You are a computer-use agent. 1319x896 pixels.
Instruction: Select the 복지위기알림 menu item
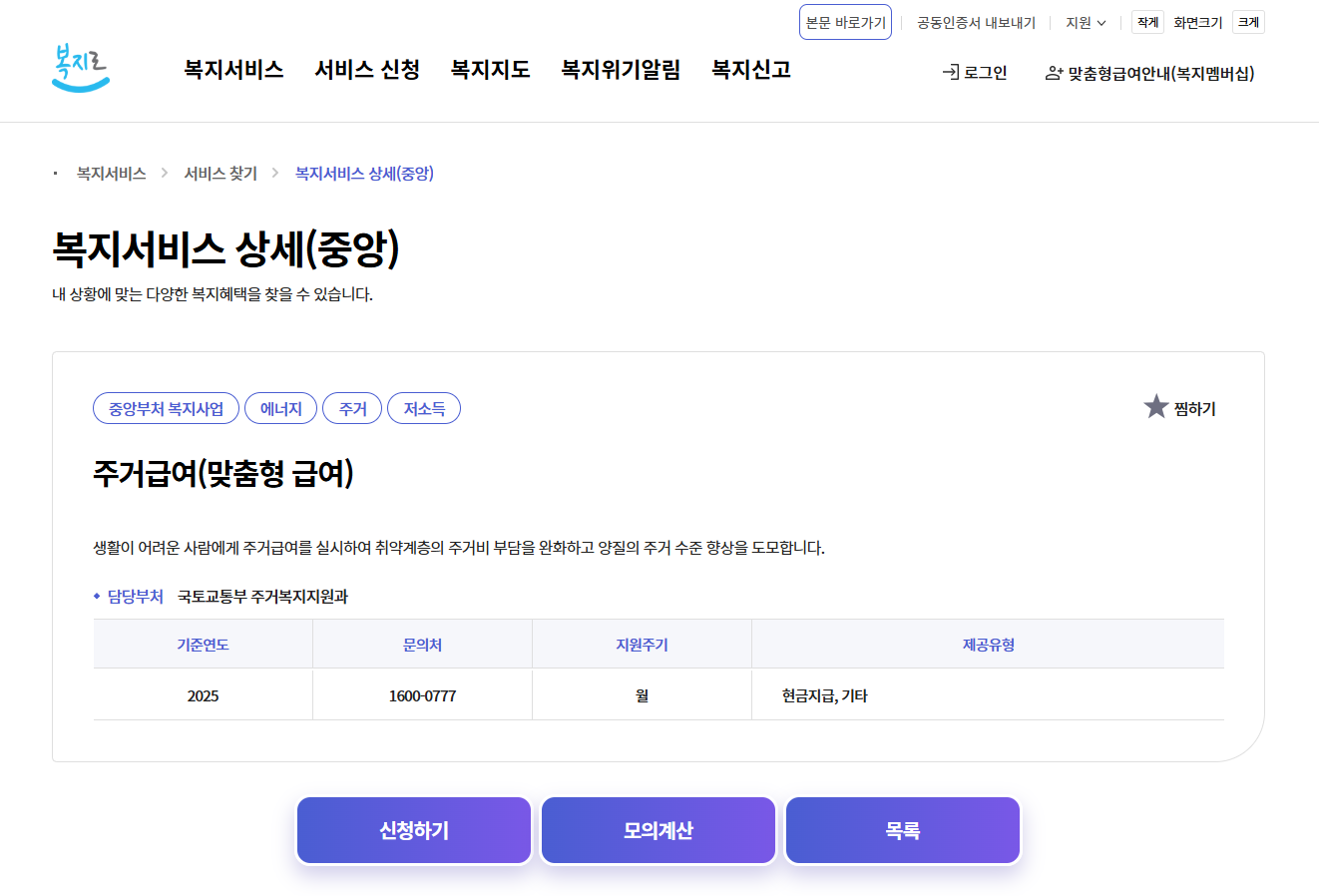(x=620, y=69)
